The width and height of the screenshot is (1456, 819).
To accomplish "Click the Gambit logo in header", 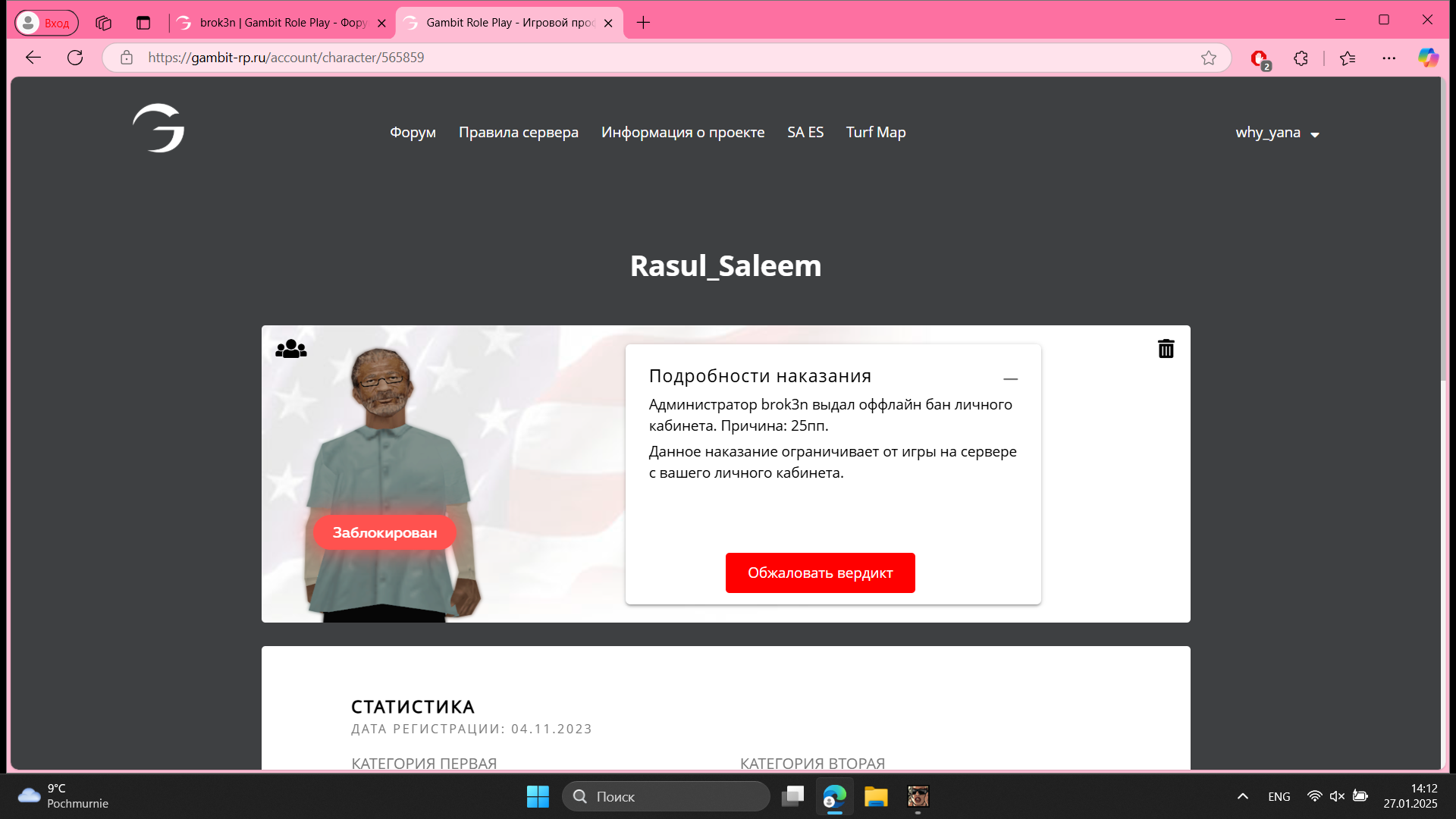I will 158,128.
